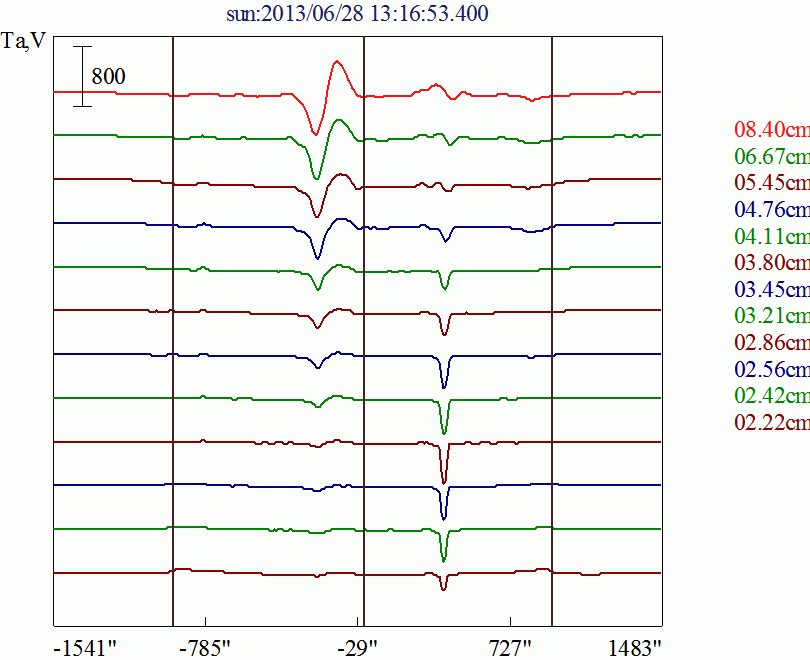Click the 727" x-axis label

510,648
